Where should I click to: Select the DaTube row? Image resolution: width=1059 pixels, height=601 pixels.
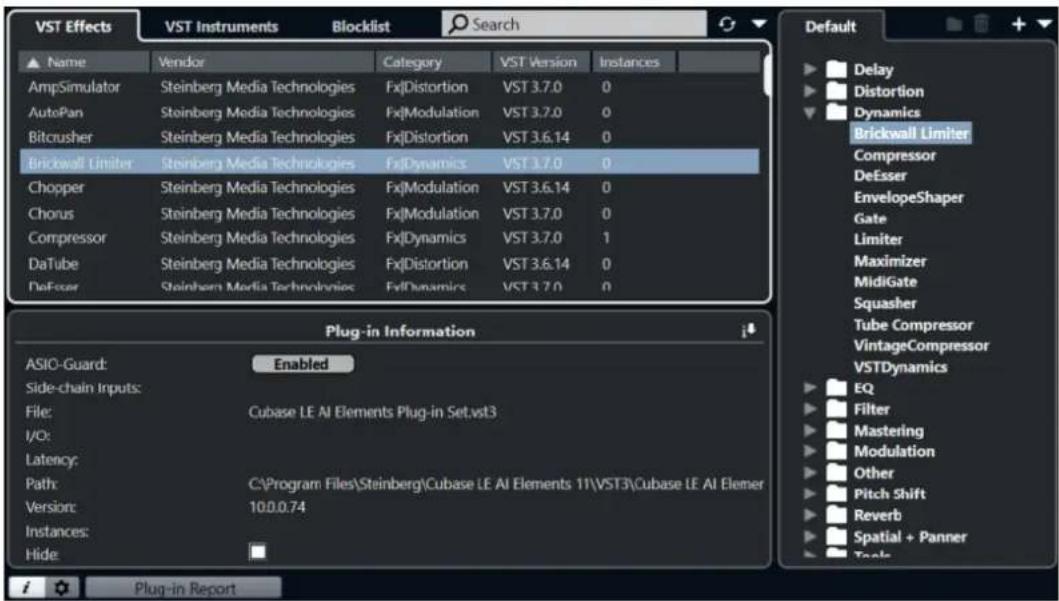pyautogui.click(x=390, y=264)
